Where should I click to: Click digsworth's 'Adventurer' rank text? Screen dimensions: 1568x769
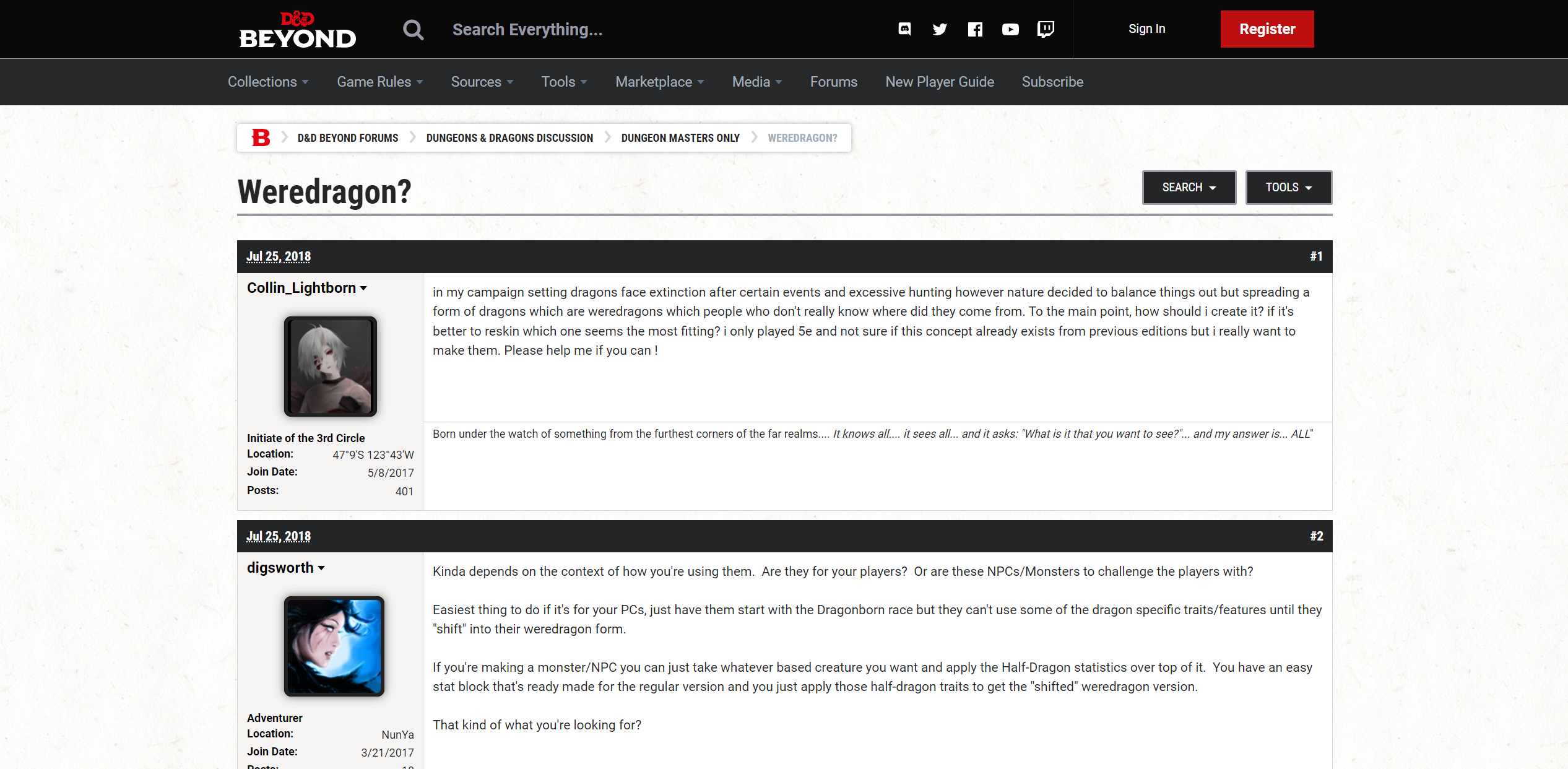click(275, 718)
